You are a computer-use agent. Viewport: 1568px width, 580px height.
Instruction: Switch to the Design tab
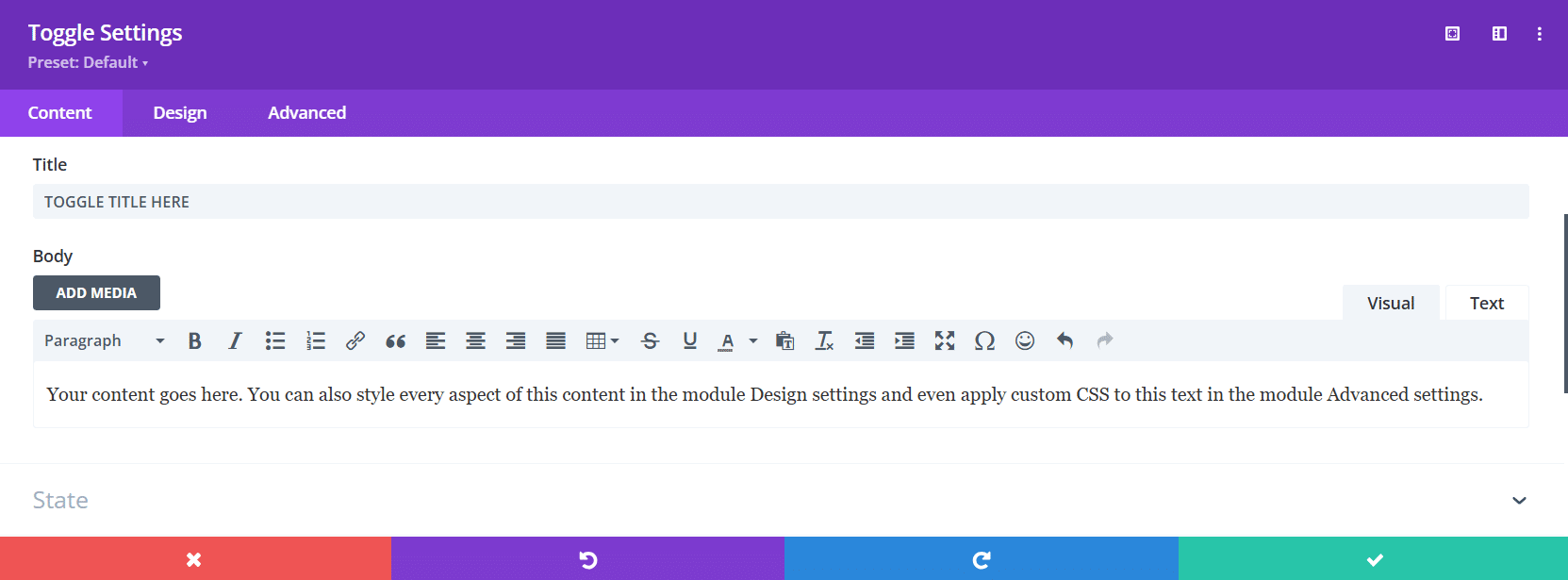(x=180, y=113)
